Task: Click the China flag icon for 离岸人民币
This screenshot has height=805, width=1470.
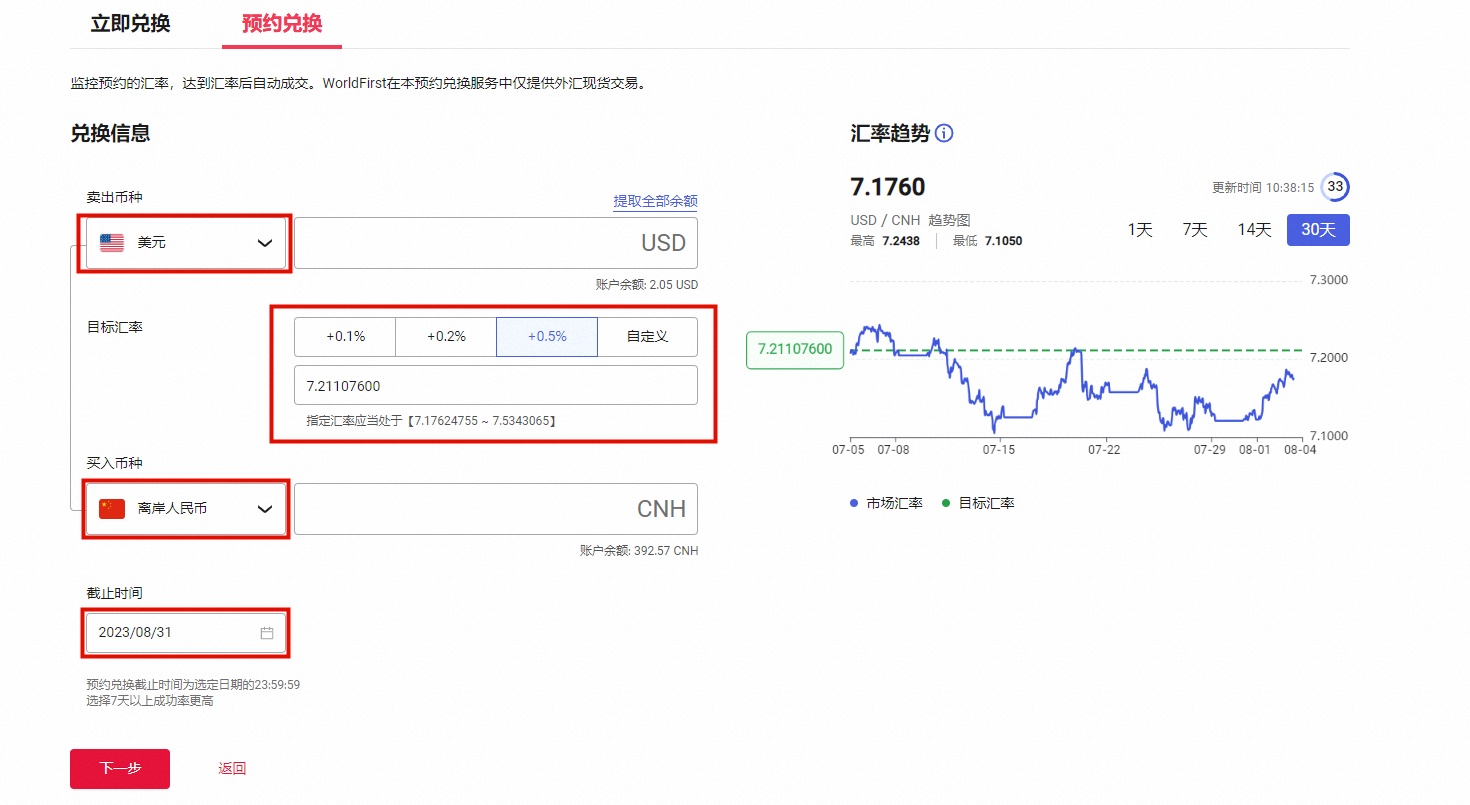Action: (x=112, y=509)
